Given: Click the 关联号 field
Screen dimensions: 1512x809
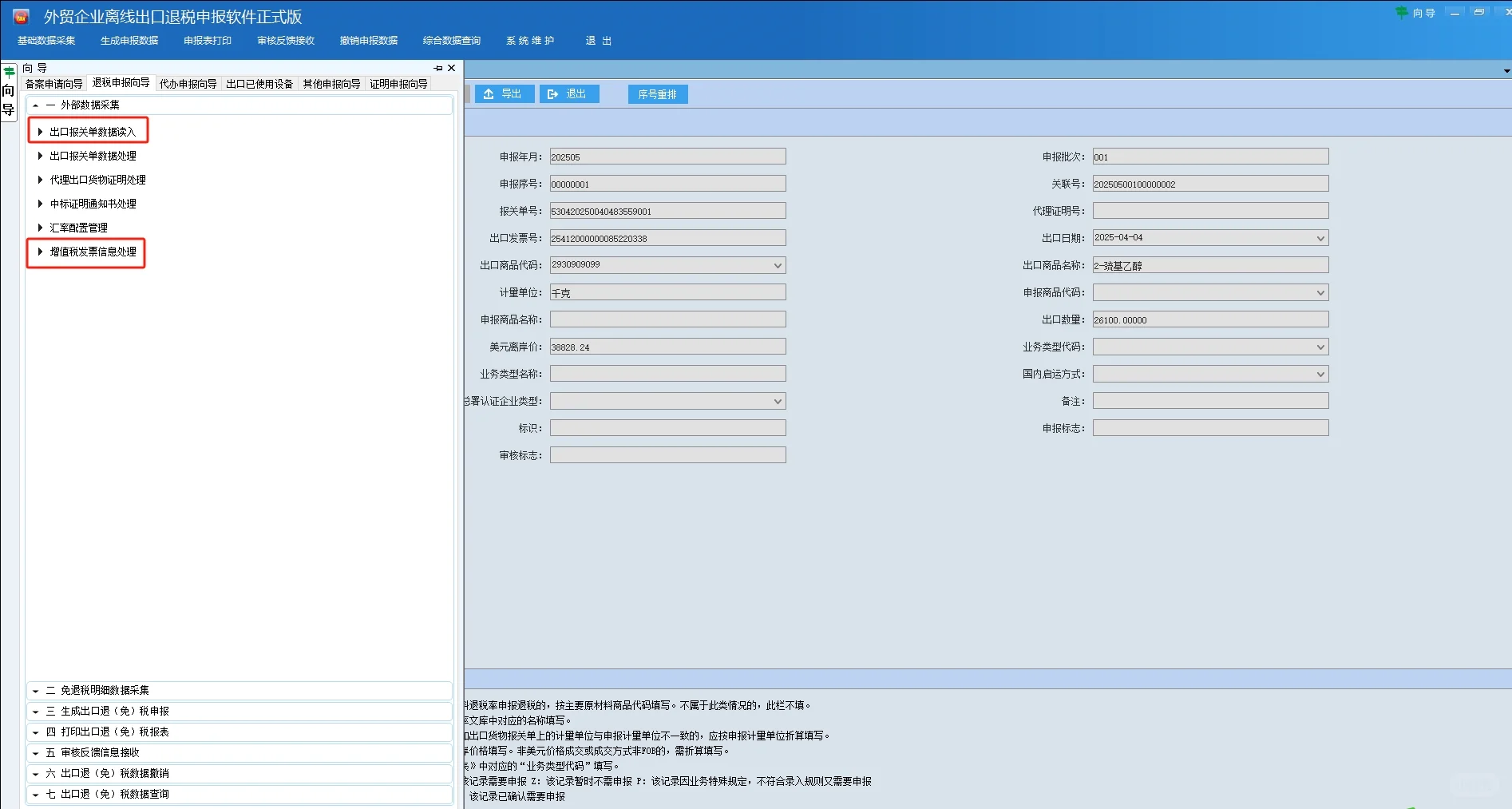Looking at the screenshot, I should click(x=1210, y=184).
